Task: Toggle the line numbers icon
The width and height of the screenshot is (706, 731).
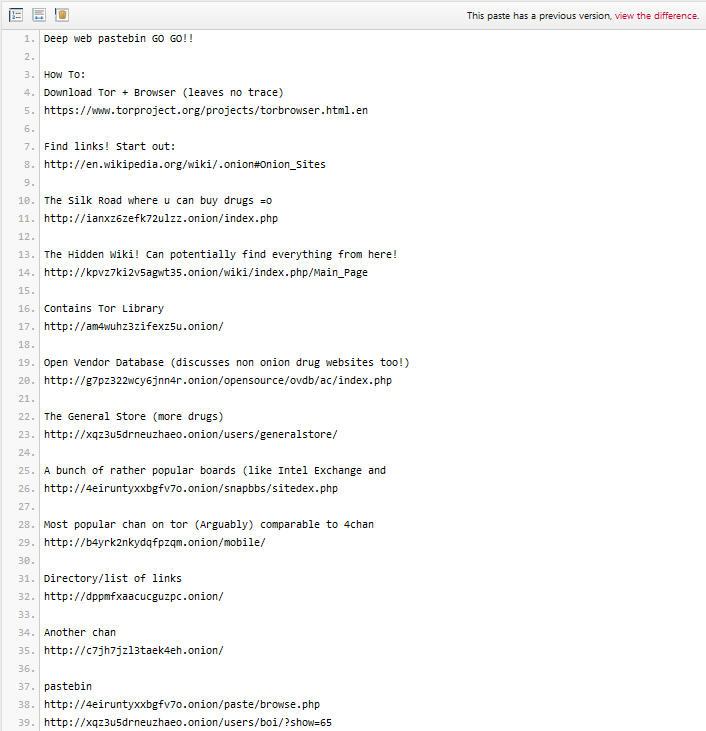Action: [16, 15]
